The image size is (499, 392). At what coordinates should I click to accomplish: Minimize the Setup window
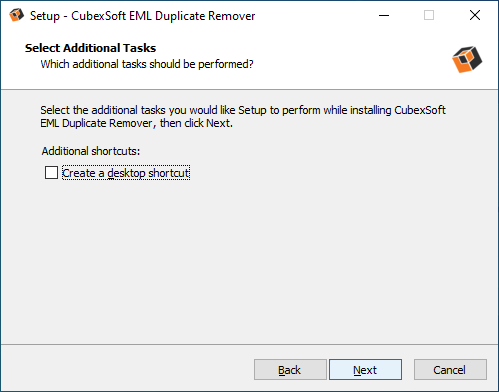(384, 15)
